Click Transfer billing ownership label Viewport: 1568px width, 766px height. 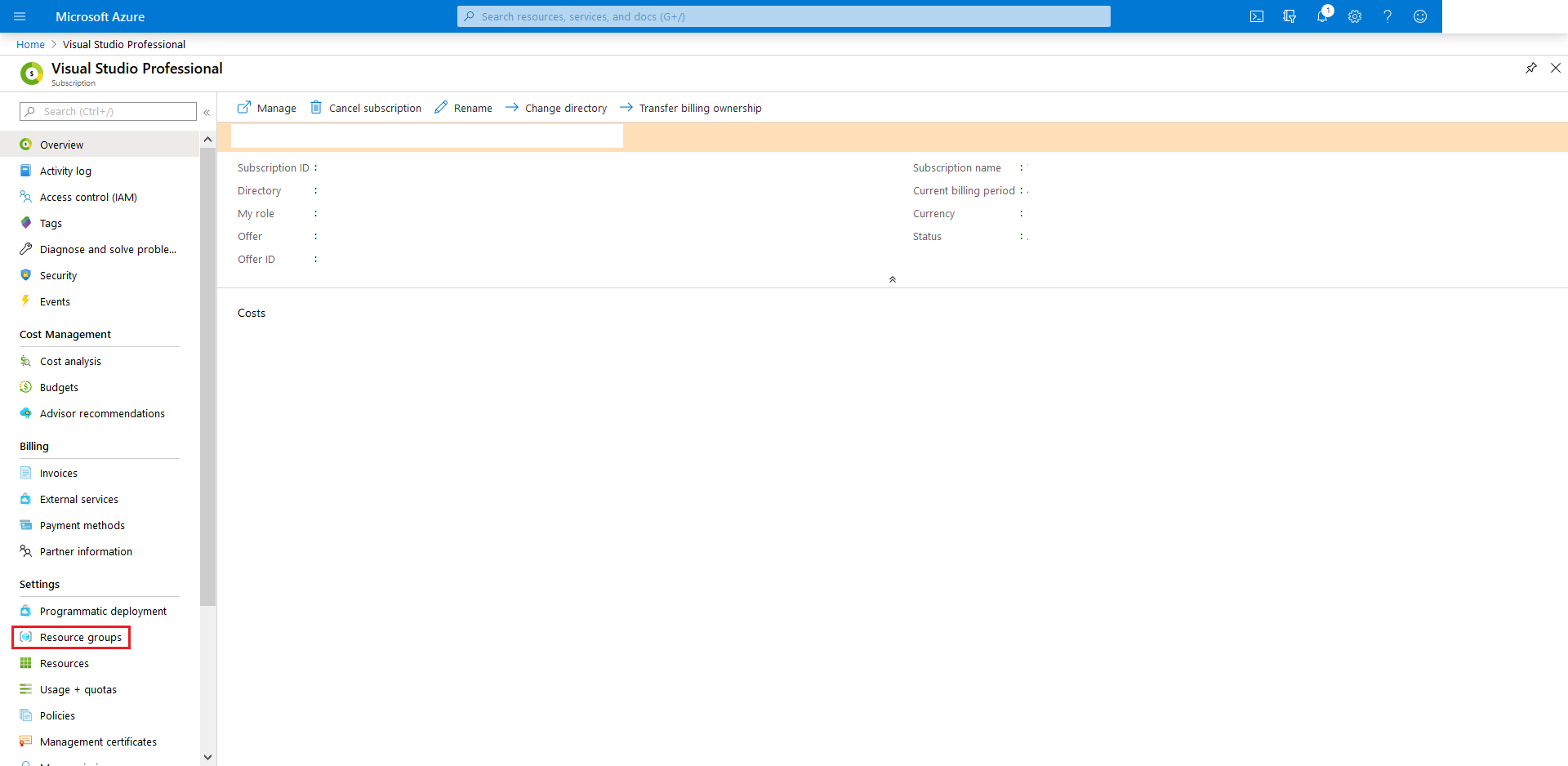pyautogui.click(x=700, y=108)
